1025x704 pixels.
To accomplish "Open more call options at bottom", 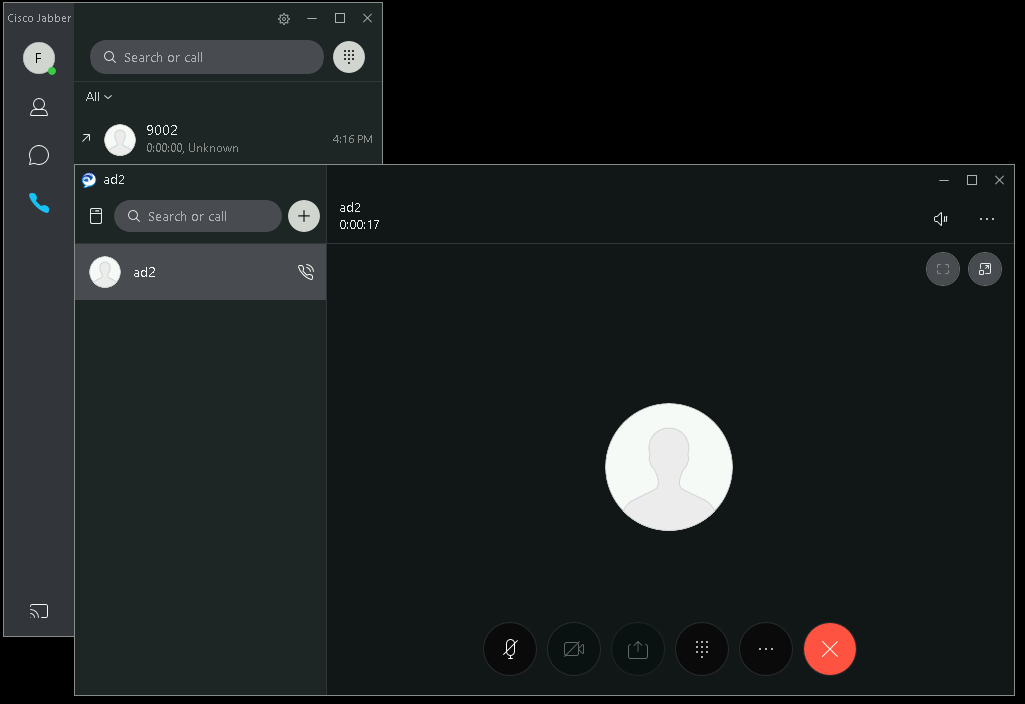I will pos(766,649).
